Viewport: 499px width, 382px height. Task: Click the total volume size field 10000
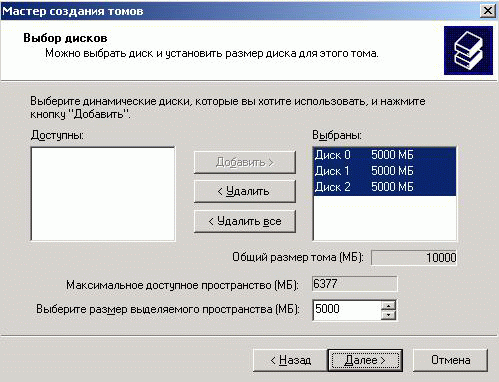(414, 258)
